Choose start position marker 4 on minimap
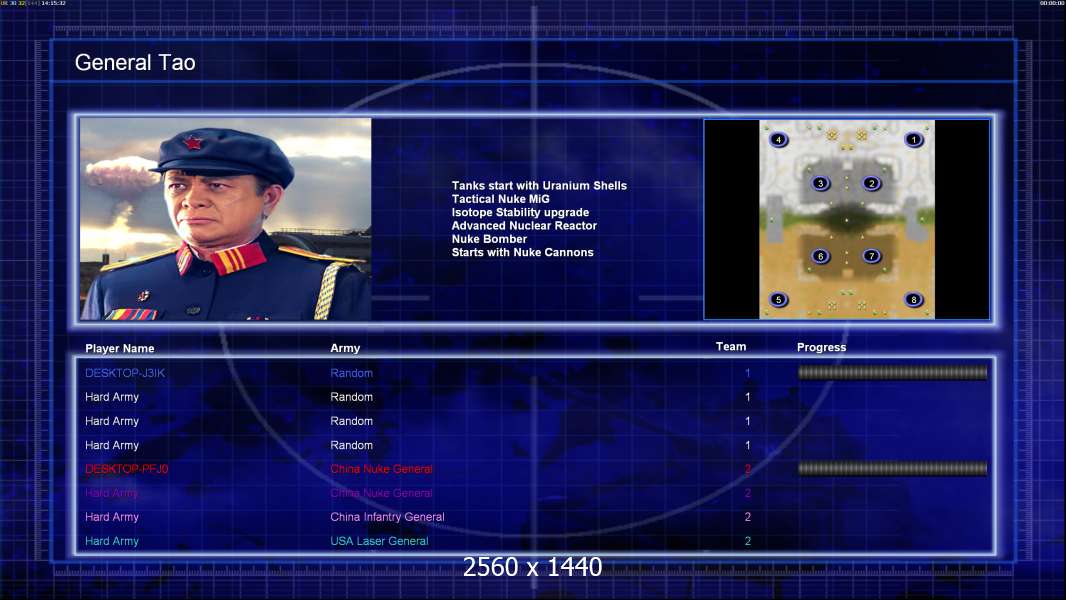The image size is (1066, 600). (x=778, y=140)
